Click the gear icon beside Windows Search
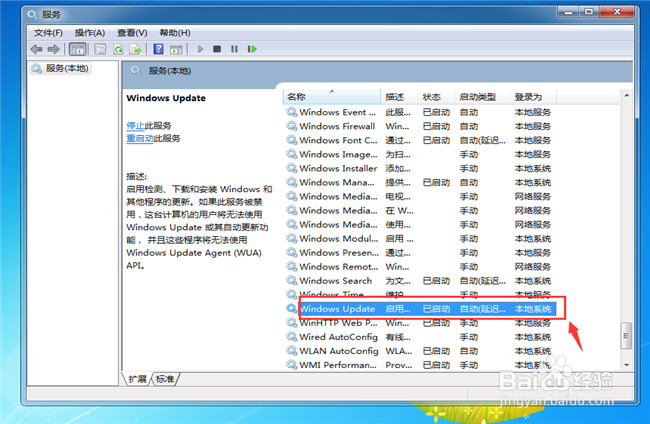The height and width of the screenshot is (424, 650). pos(292,281)
